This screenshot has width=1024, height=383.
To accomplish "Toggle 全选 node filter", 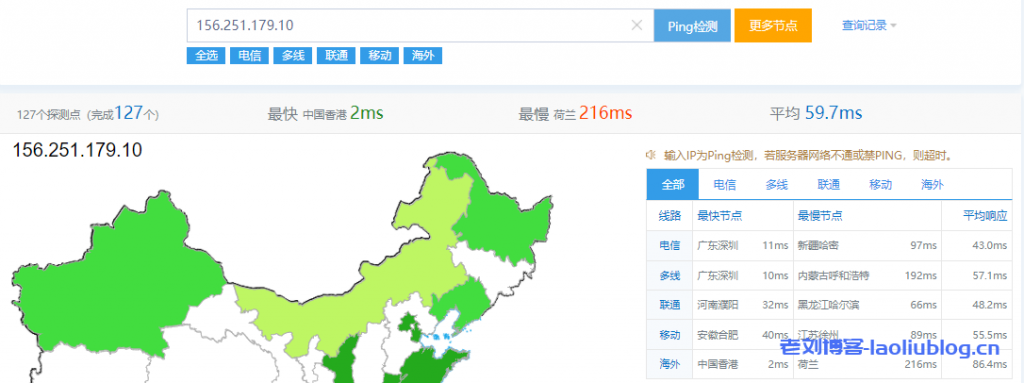I will coord(206,56).
